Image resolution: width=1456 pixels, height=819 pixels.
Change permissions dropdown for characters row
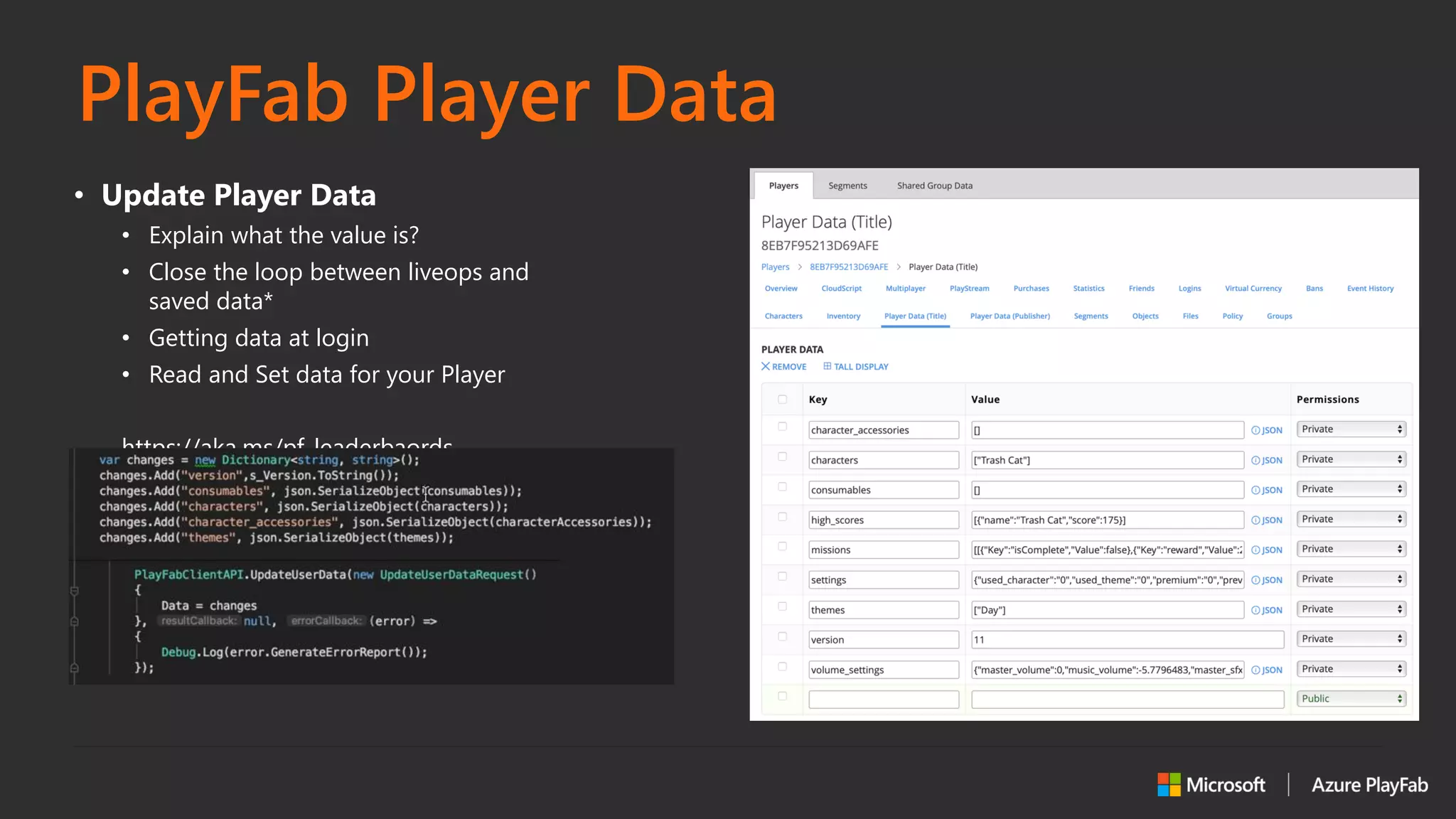[x=1351, y=459]
